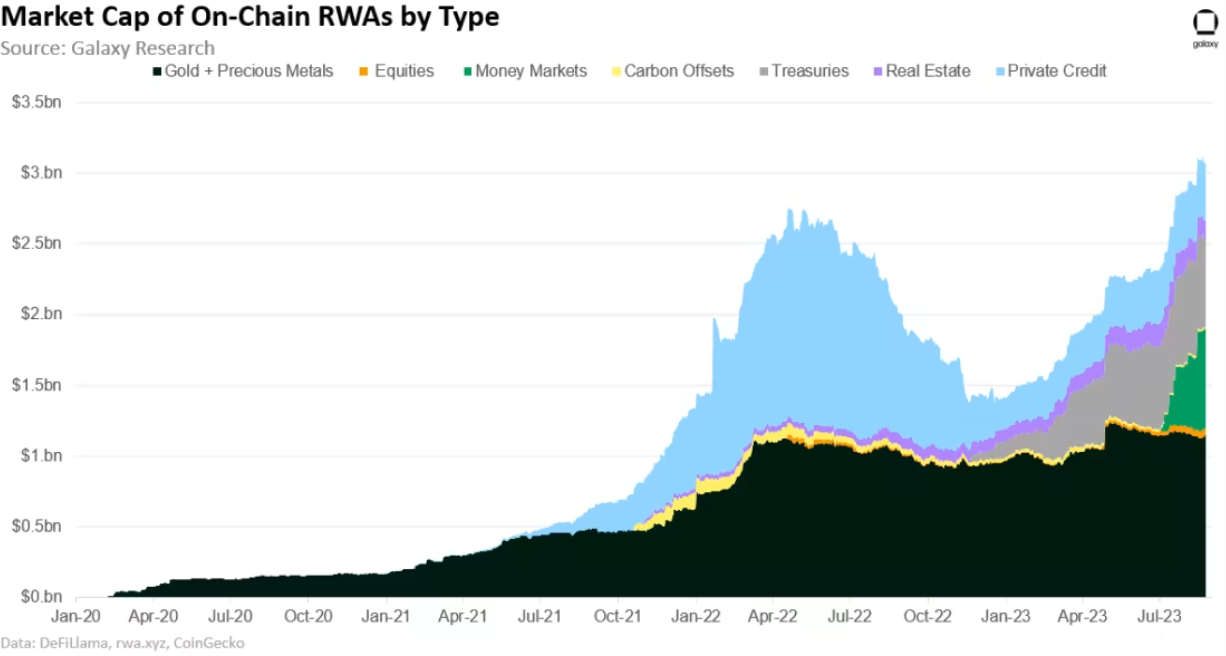Click the Oct-21 x-axis label
This screenshot has height=656, width=1226.
pos(618,616)
